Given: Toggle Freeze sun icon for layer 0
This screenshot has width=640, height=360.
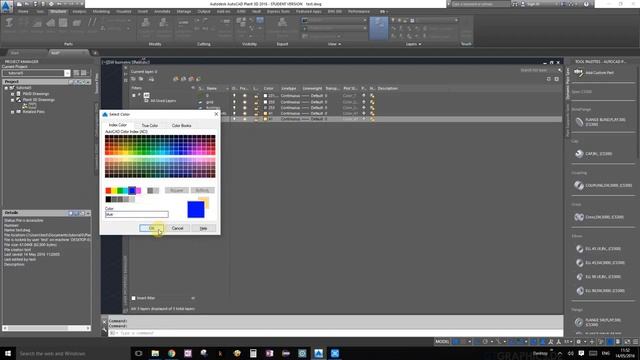Looking at the screenshot, I should [244, 96].
